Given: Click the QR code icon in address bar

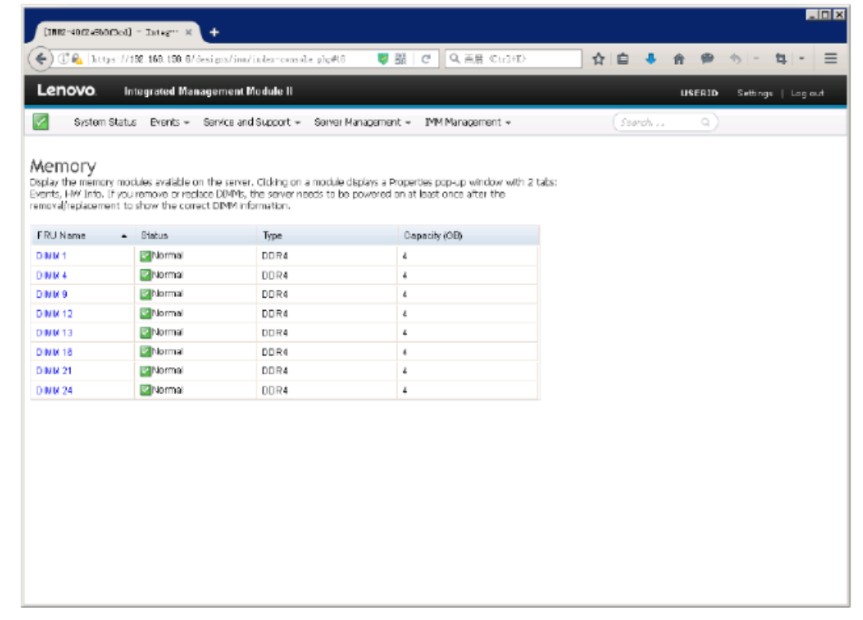Looking at the screenshot, I should [x=401, y=59].
